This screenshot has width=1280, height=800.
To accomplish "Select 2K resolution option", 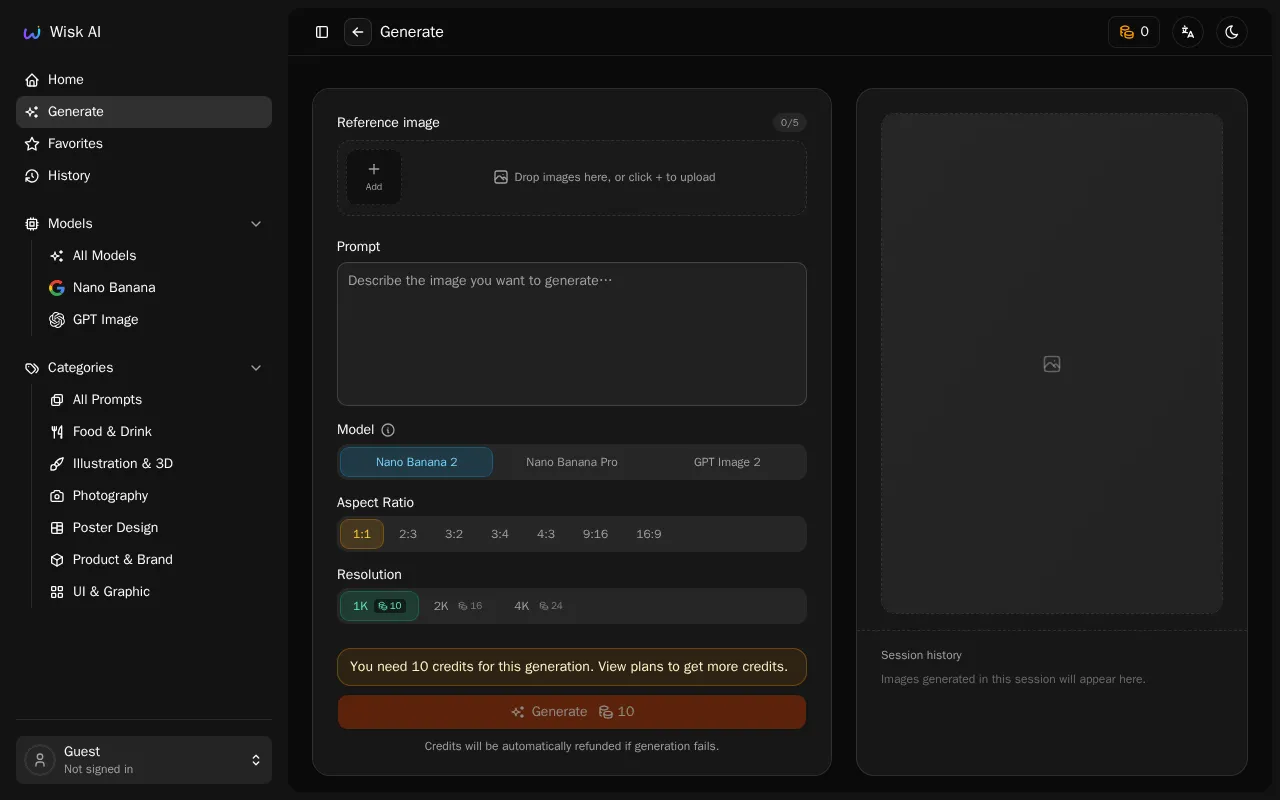I will pyautogui.click(x=458, y=606).
